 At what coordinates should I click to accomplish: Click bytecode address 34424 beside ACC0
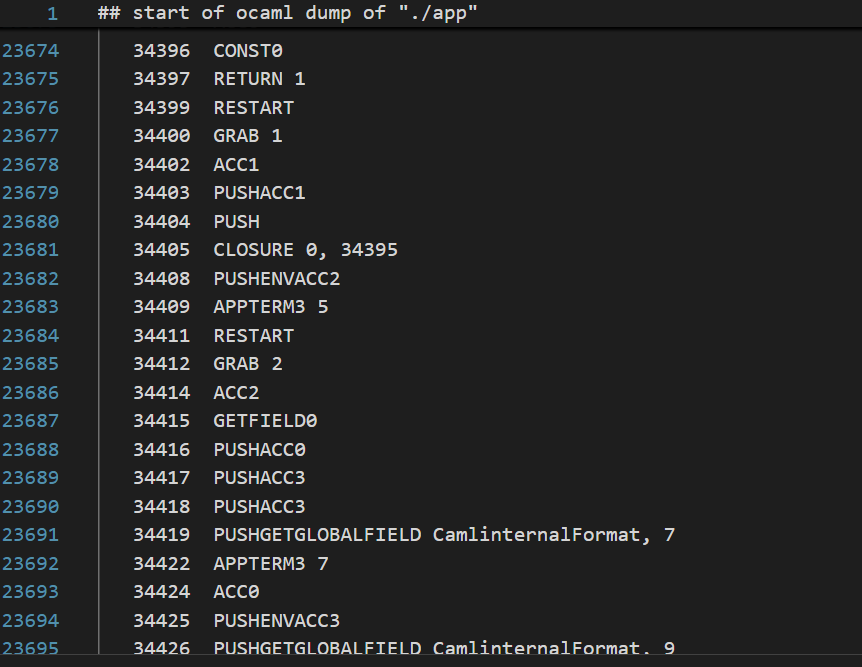pyautogui.click(x=160, y=592)
